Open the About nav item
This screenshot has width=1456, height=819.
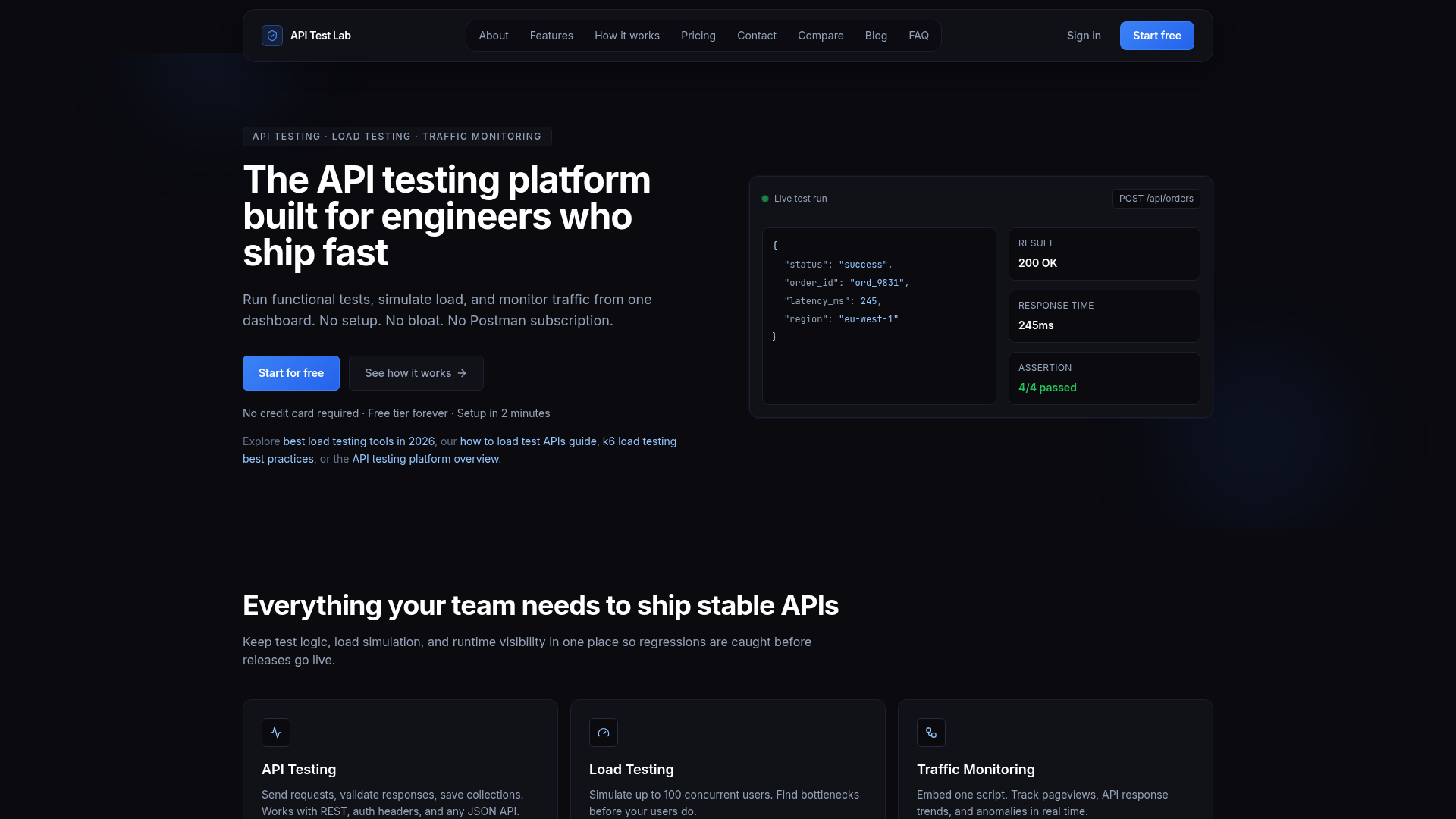pyautogui.click(x=494, y=36)
